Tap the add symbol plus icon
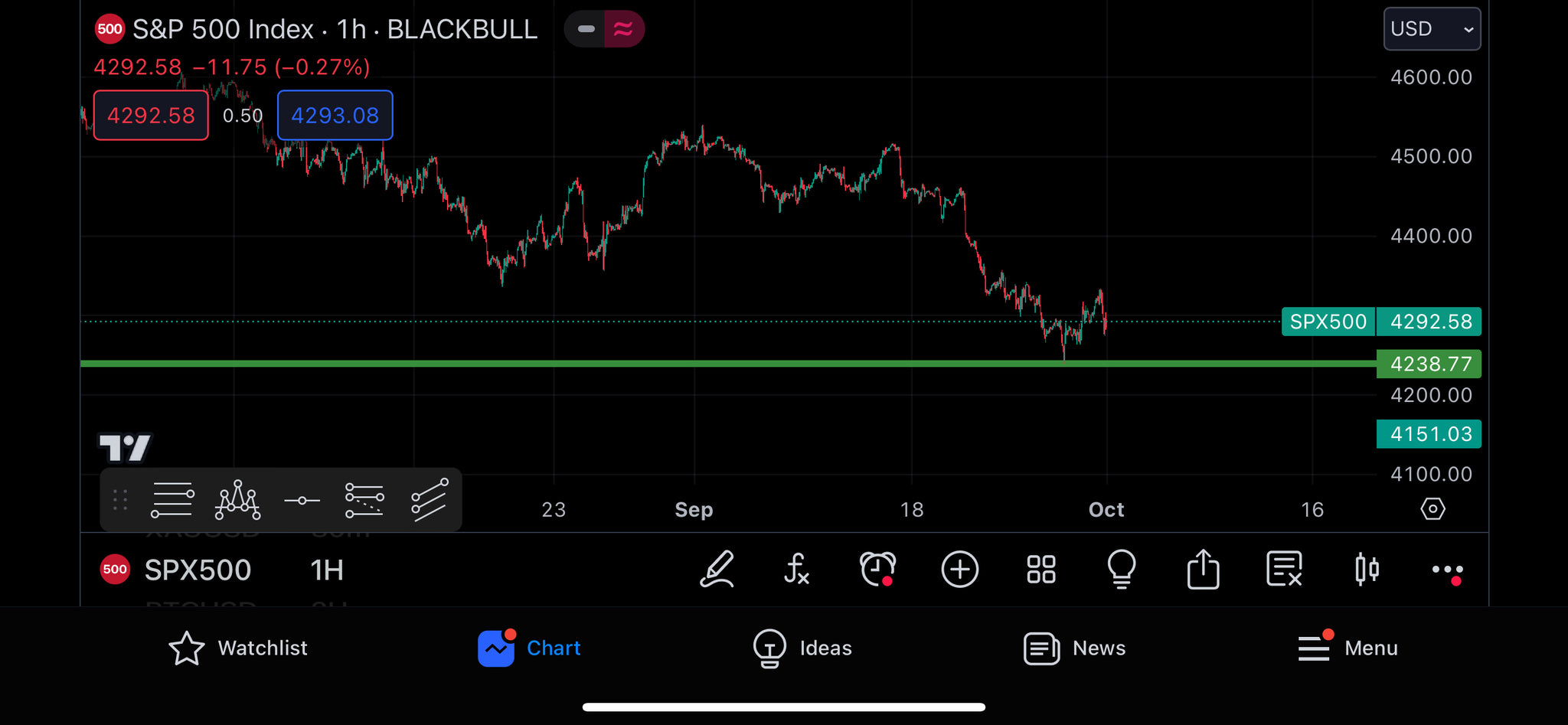The width and height of the screenshot is (1568, 725). 959,570
